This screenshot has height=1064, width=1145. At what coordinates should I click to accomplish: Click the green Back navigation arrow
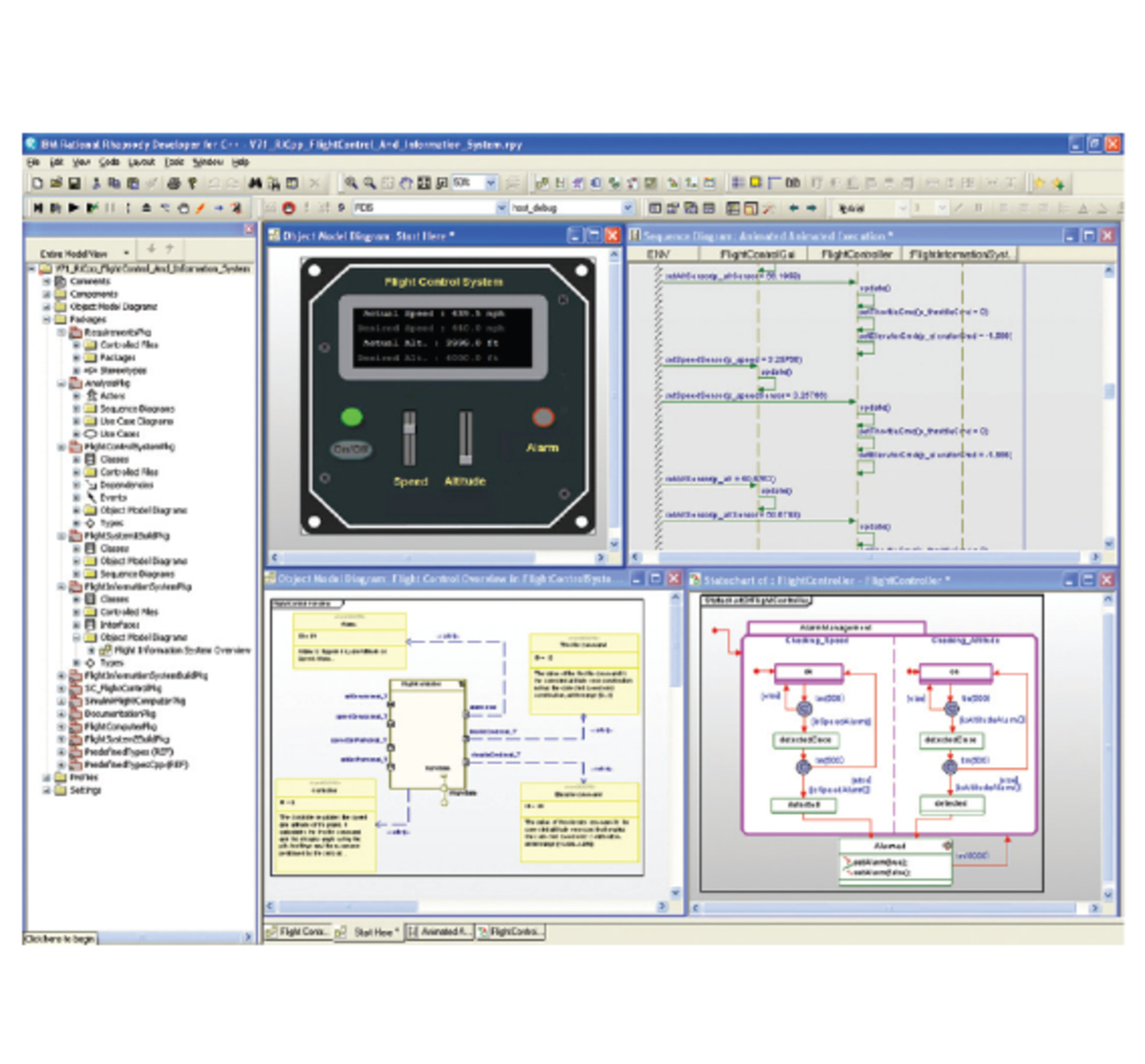tap(793, 207)
